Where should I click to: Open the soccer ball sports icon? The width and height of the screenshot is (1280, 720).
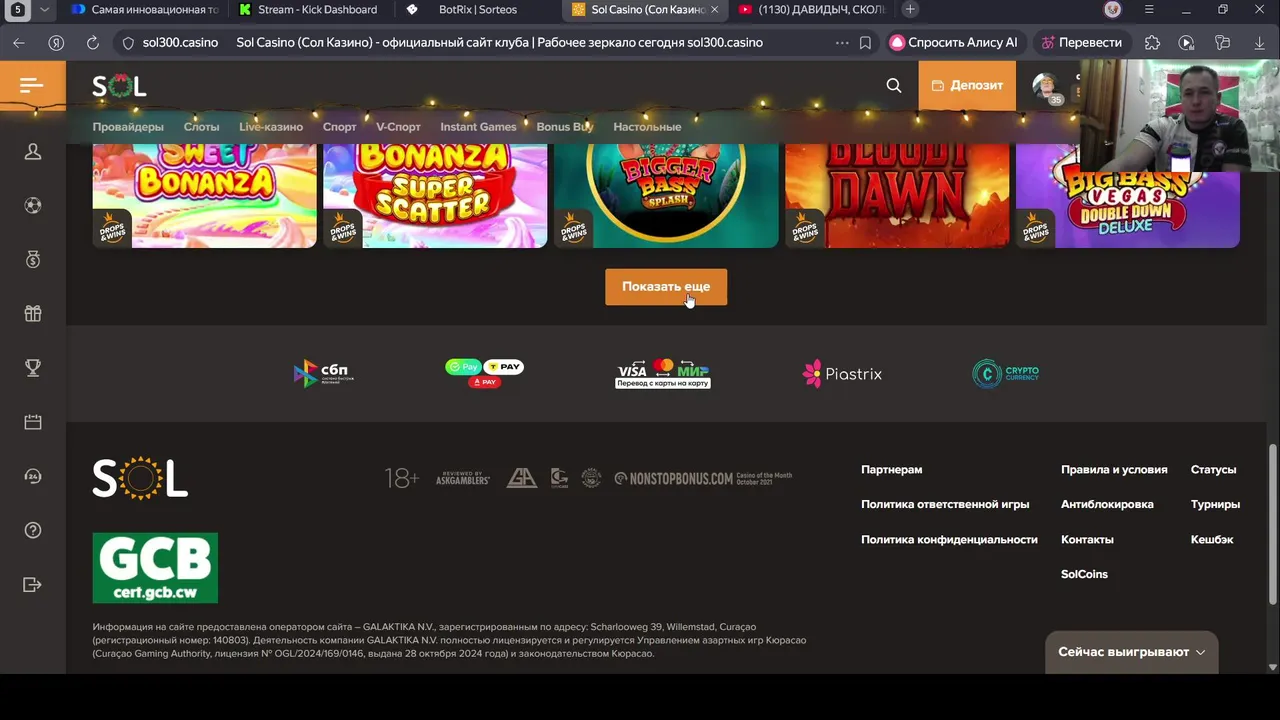coord(33,206)
